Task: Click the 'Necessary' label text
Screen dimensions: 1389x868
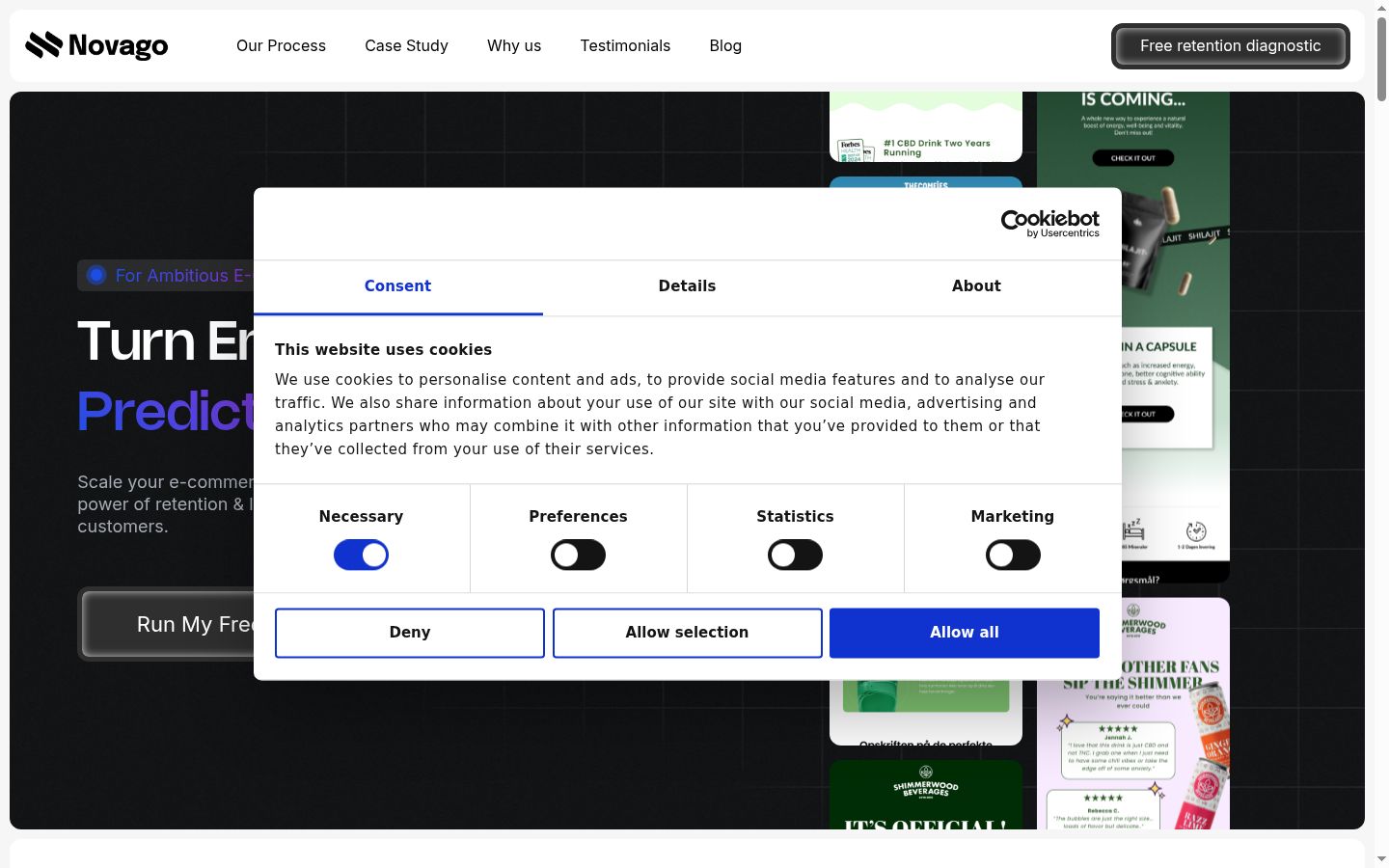Action: click(x=361, y=516)
